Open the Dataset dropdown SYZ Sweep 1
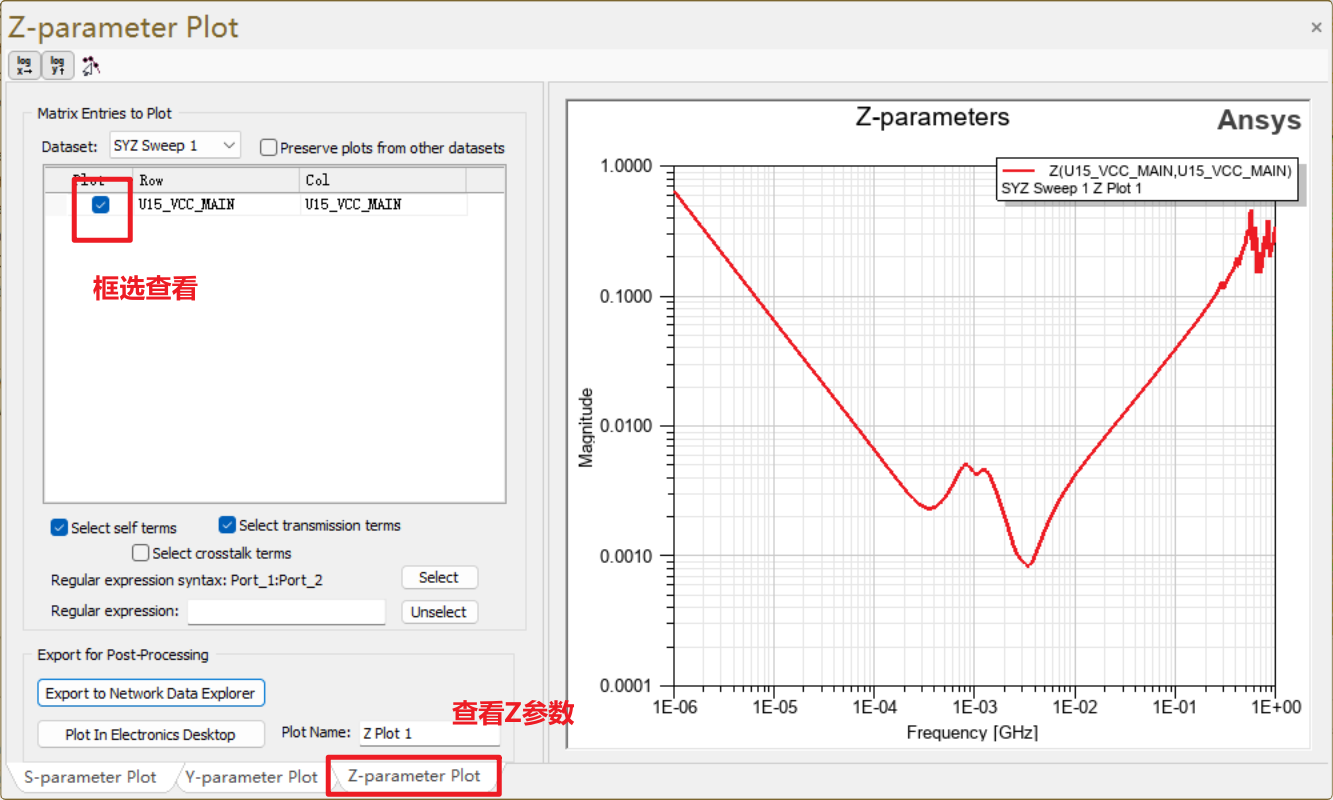This screenshot has width=1333, height=800. point(174,145)
